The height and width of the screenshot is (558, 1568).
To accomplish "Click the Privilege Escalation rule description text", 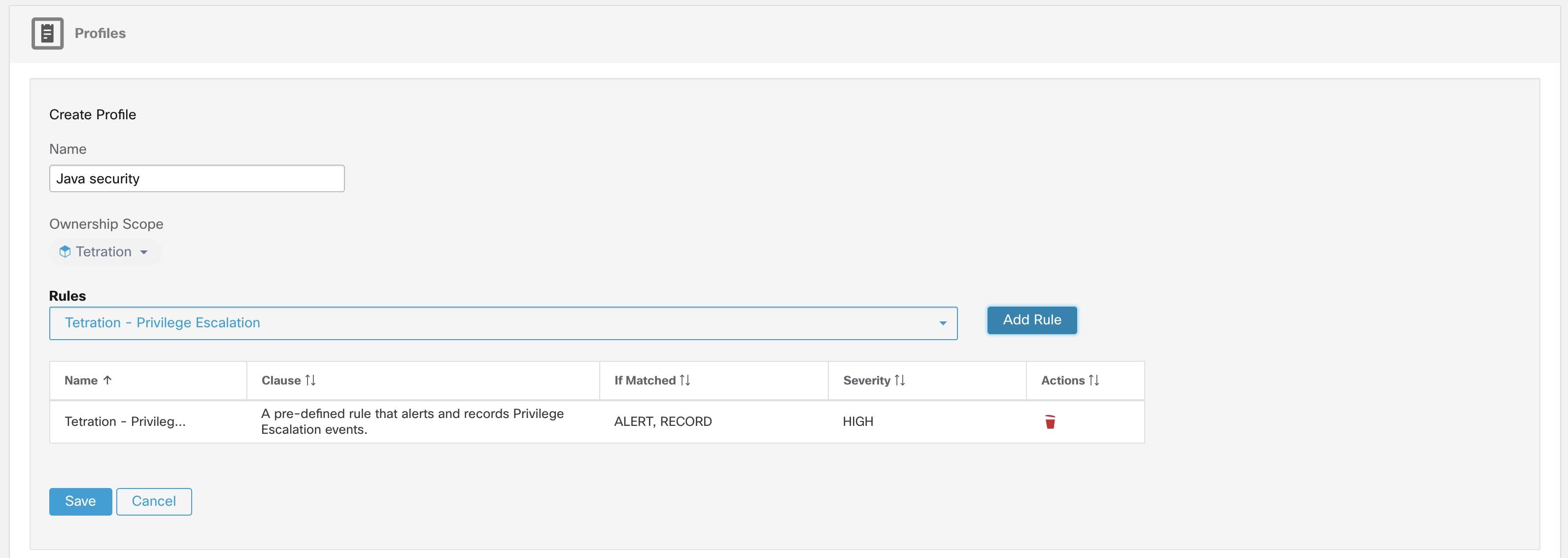I will tap(412, 421).
